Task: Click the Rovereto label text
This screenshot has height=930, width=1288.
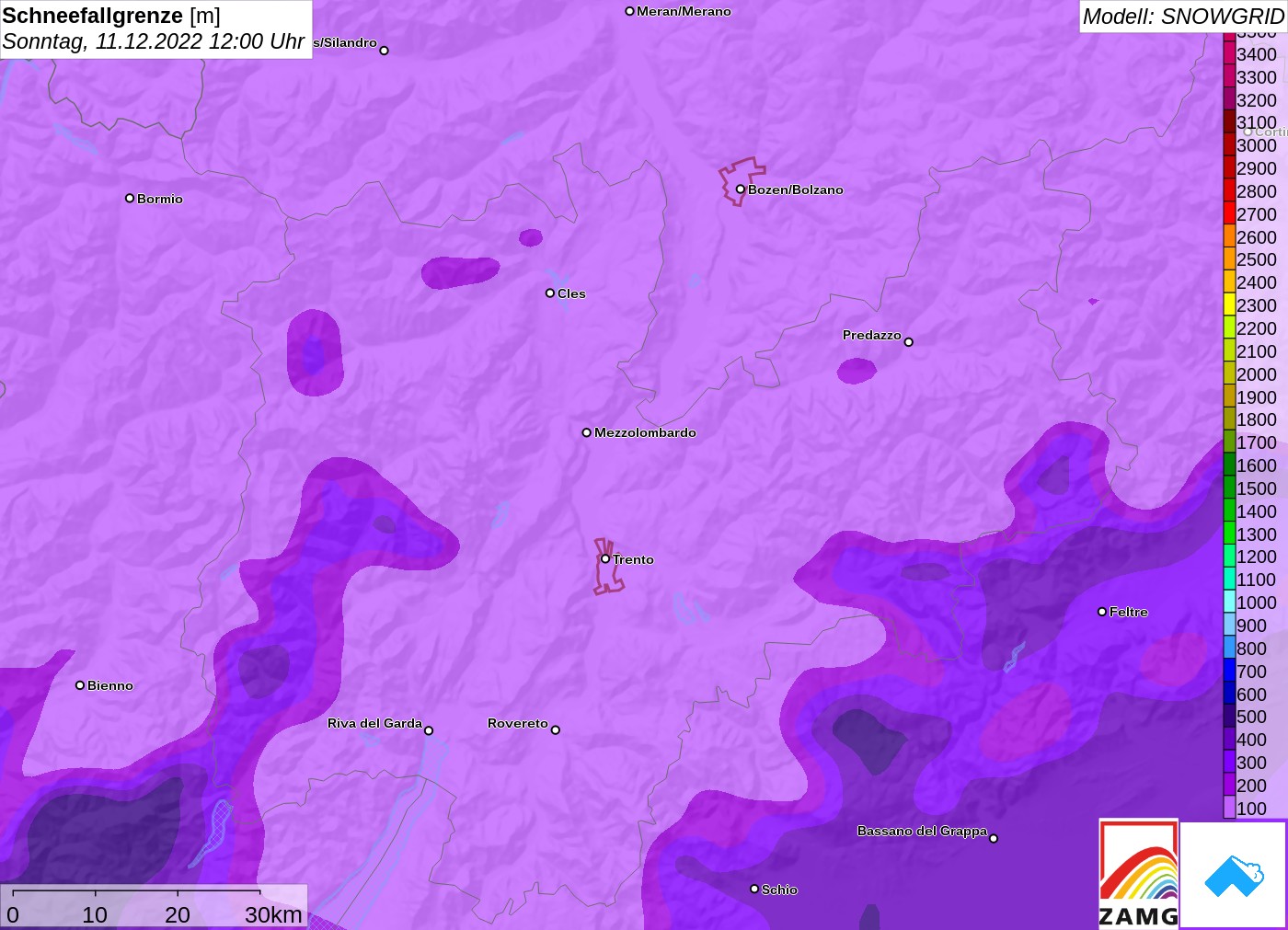Action: 518,723
